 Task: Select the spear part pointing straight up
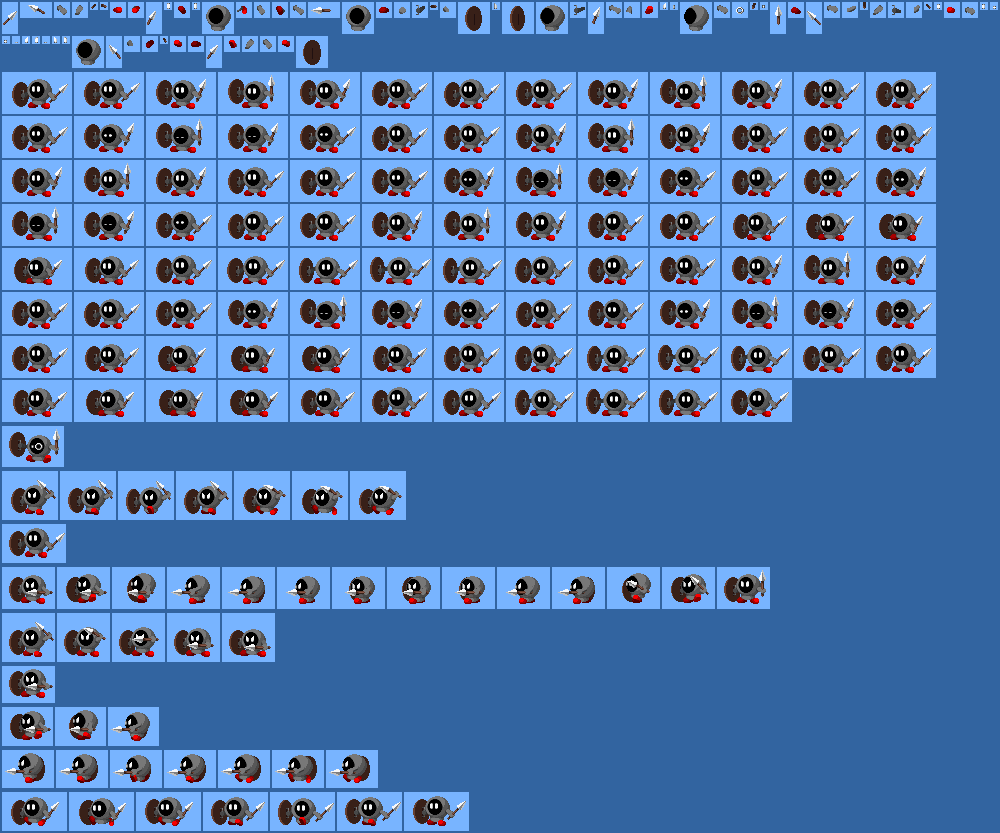click(x=778, y=18)
